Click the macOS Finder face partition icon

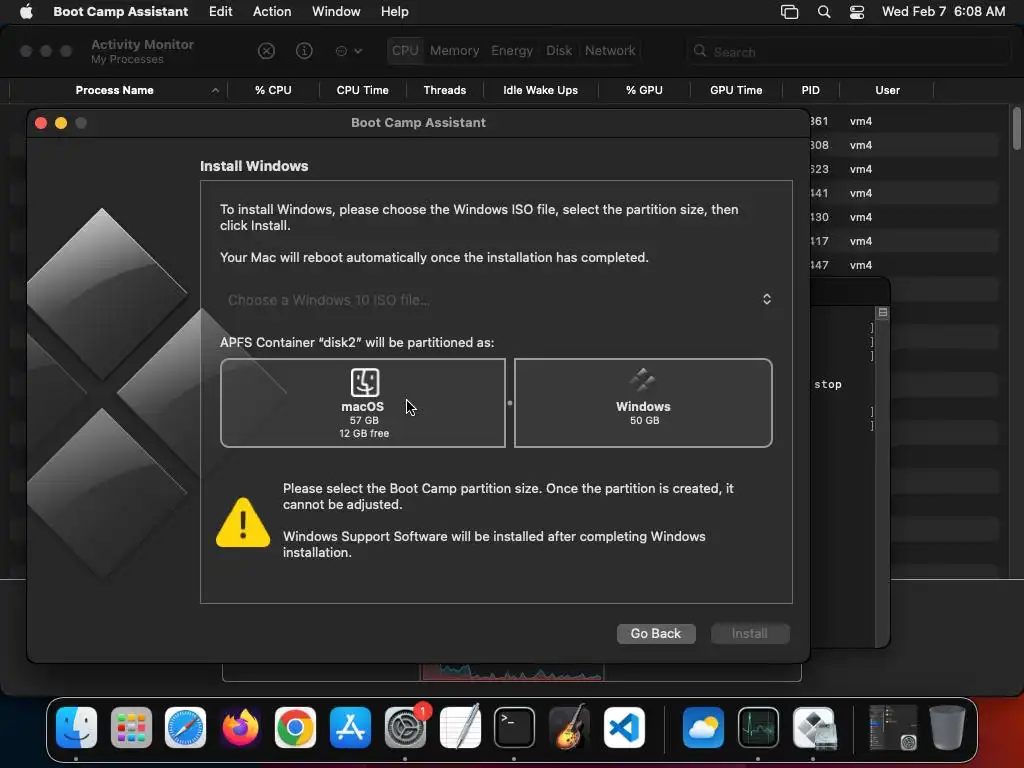[x=364, y=382]
